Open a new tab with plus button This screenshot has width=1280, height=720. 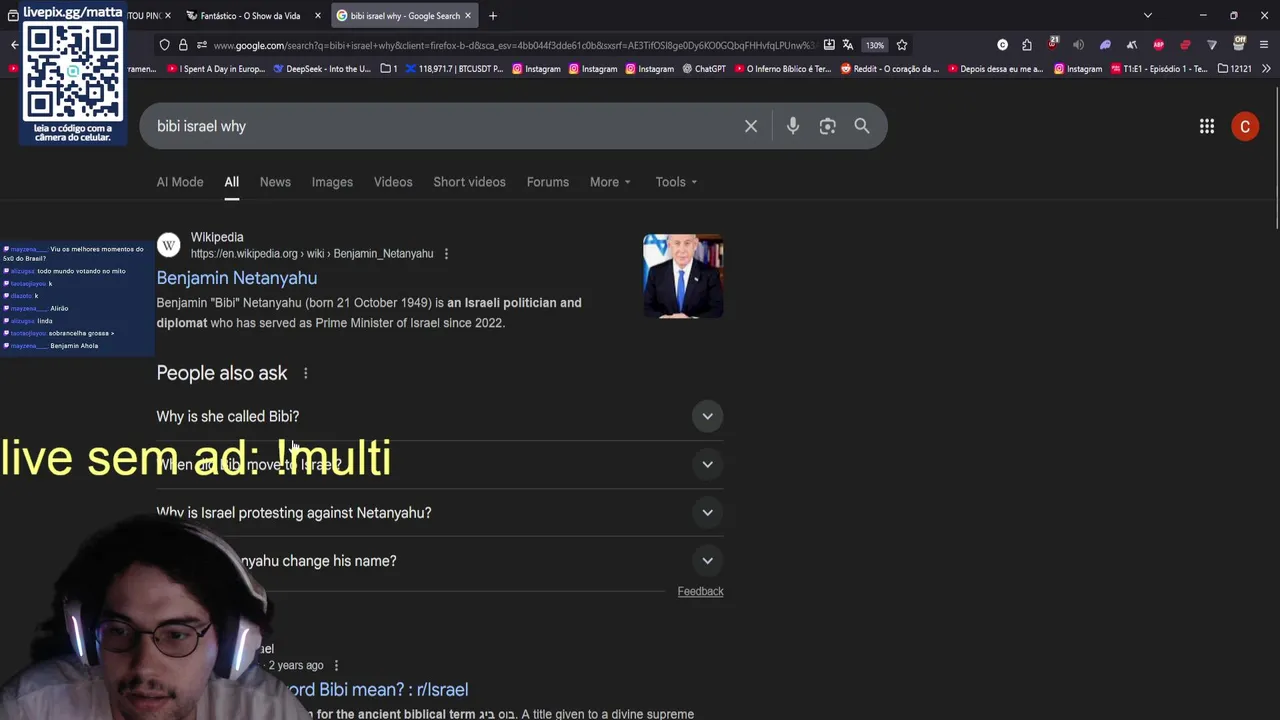[x=493, y=16]
